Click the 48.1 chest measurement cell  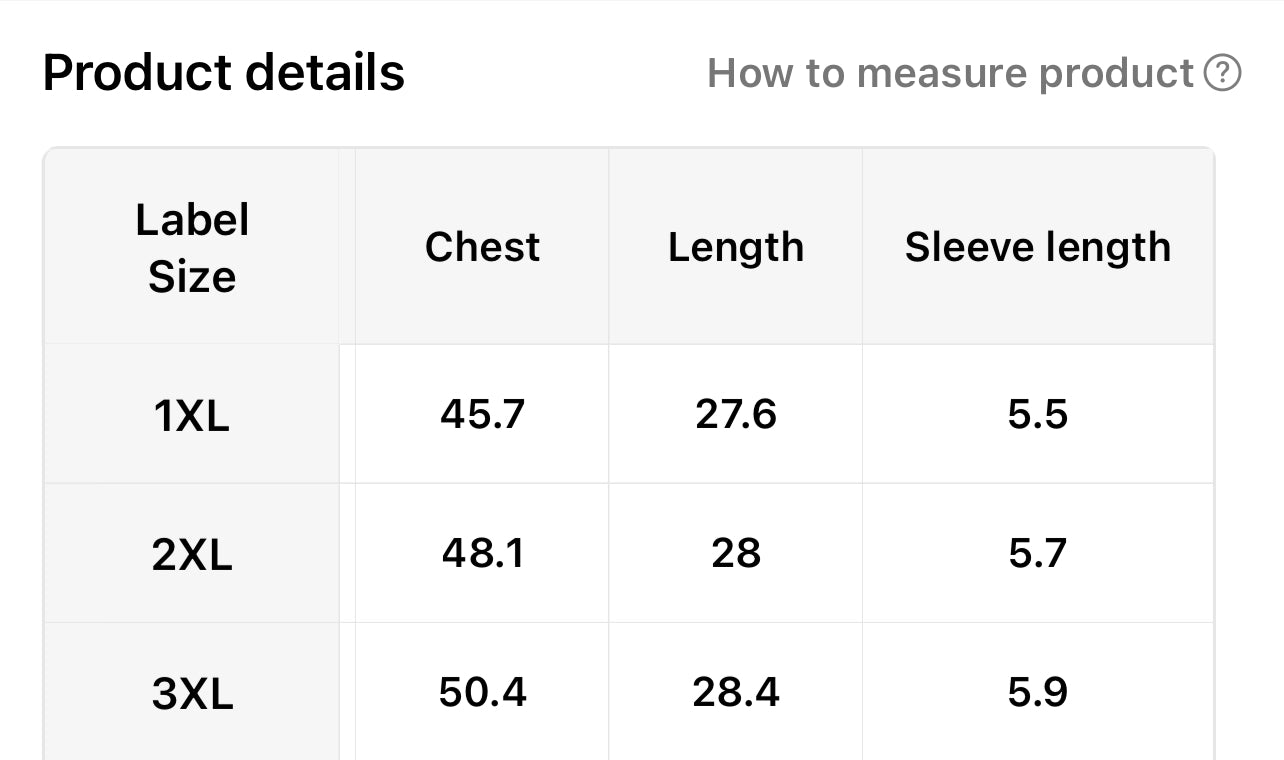pyautogui.click(x=482, y=553)
